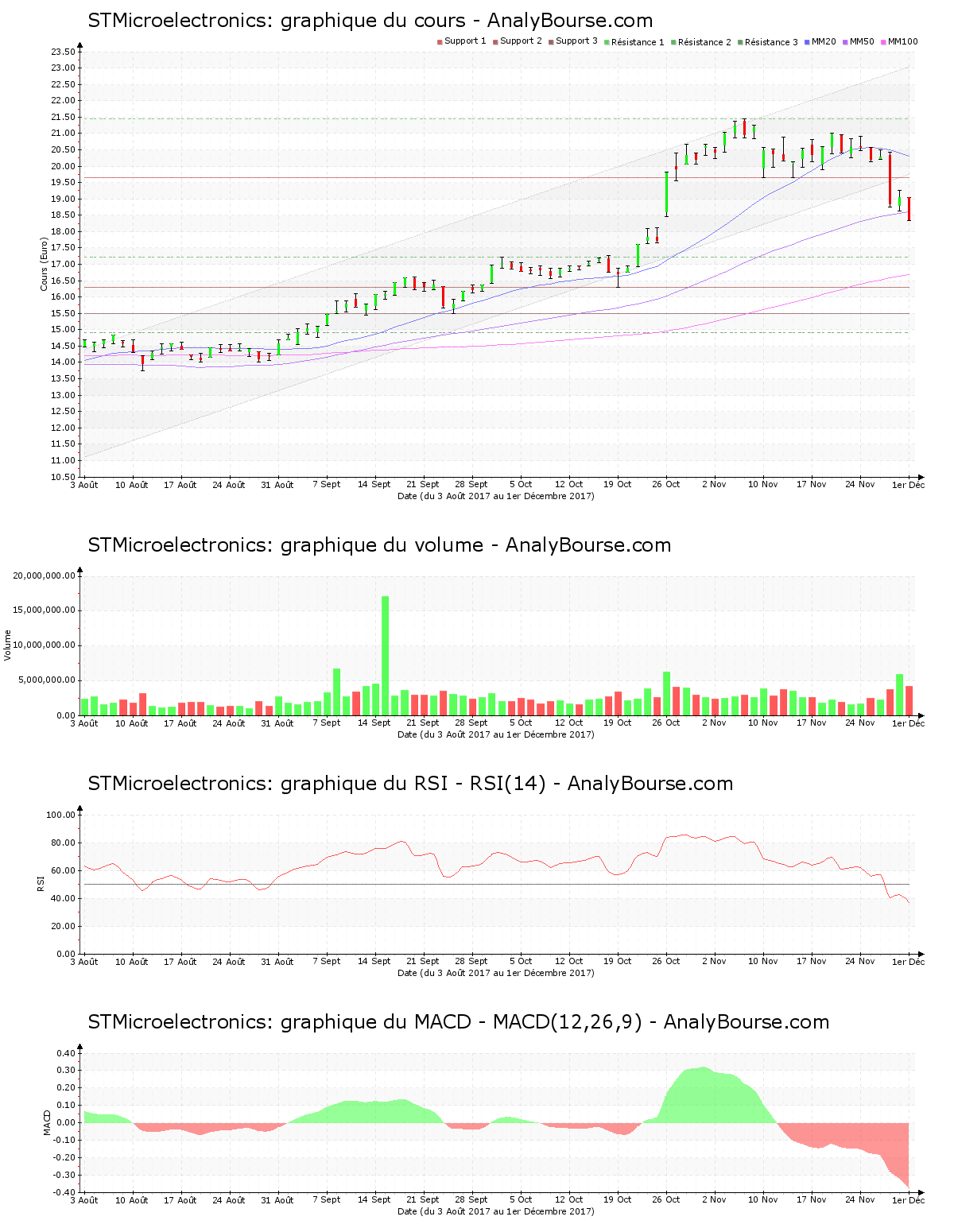
Task: Click the 40.00 value on the RSI axis
Action: tap(64, 898)
